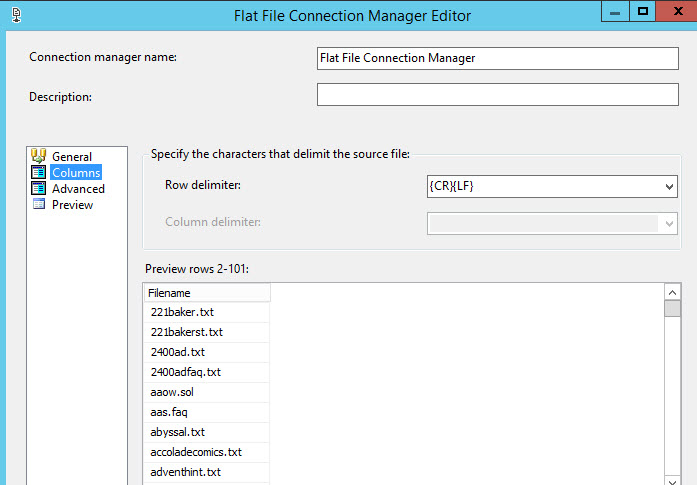Viewport: 697px width, 485px height.
Task: Click the Connection manager name field
Action: (497, 58)
